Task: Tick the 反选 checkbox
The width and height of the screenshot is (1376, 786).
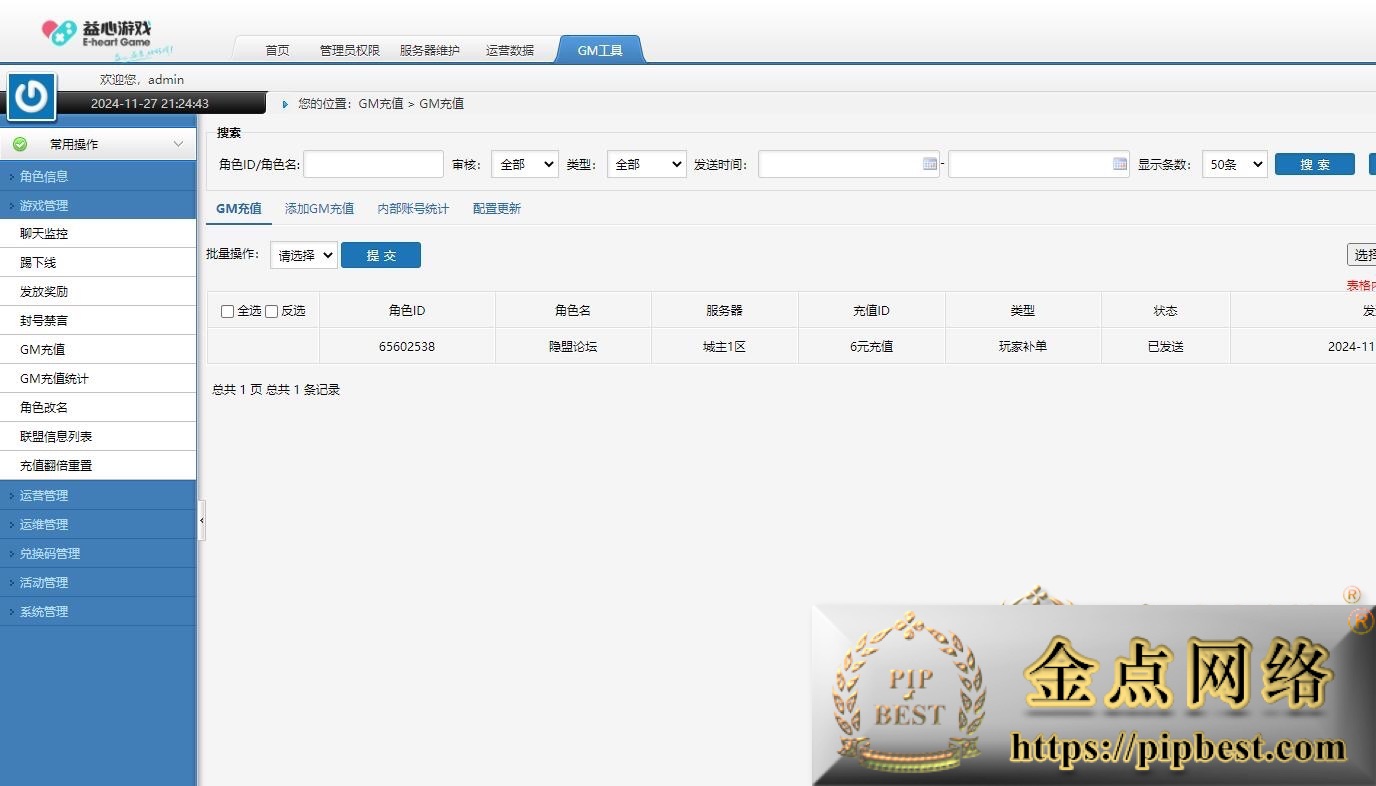Action: pyautogui.click(x=271, y=311)
